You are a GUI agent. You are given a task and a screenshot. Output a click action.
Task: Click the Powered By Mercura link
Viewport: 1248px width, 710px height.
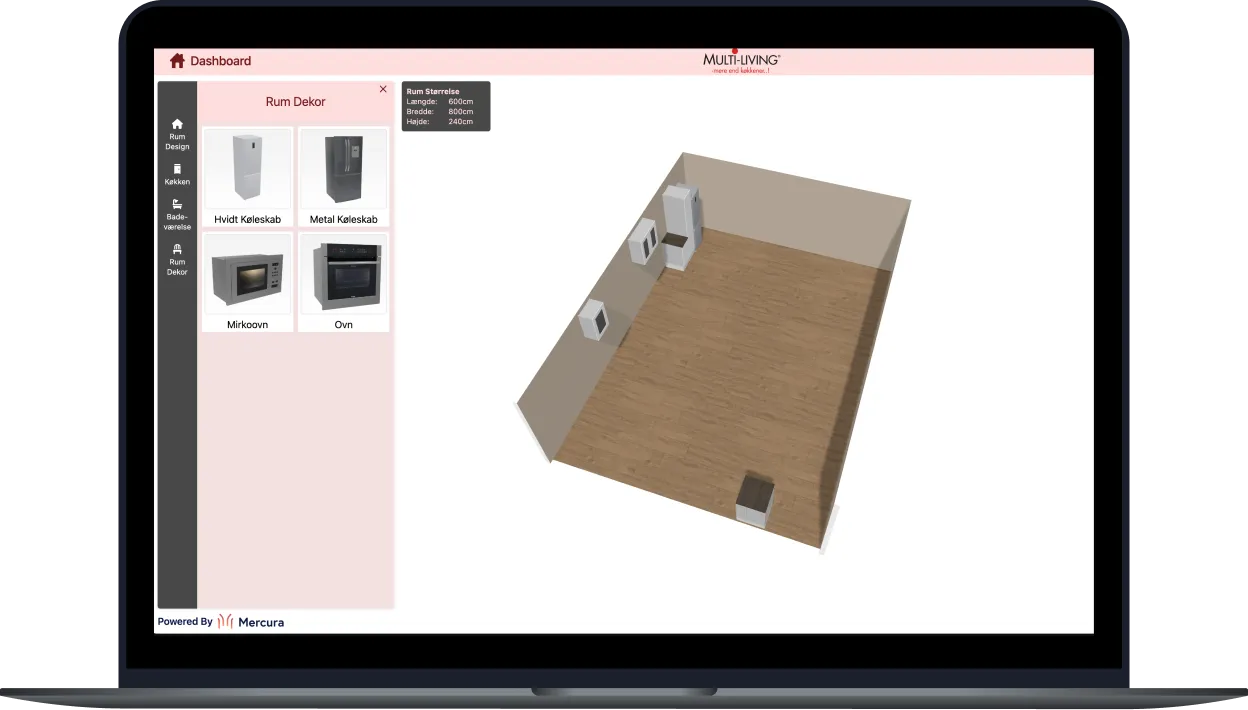click(x=221, y=621)
